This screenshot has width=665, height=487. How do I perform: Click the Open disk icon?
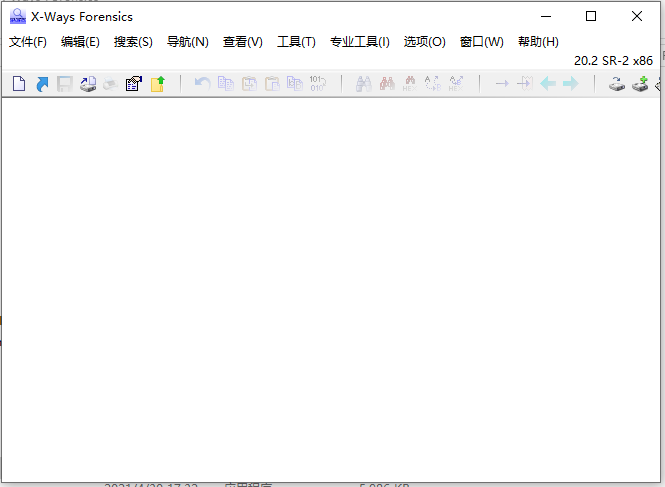tap(88, 84)
